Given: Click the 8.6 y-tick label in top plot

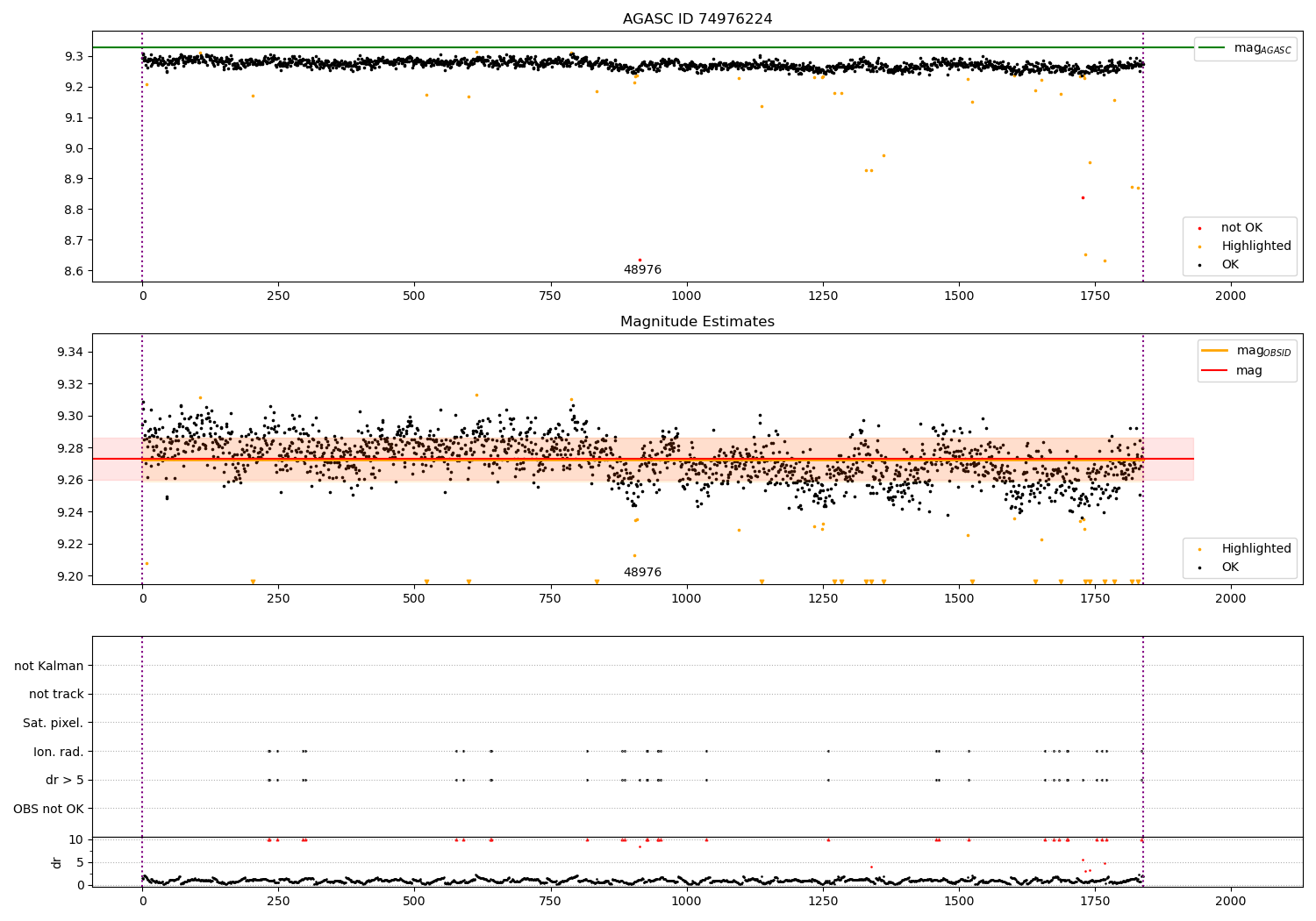Looking at the screenshot, I should 75,271.
